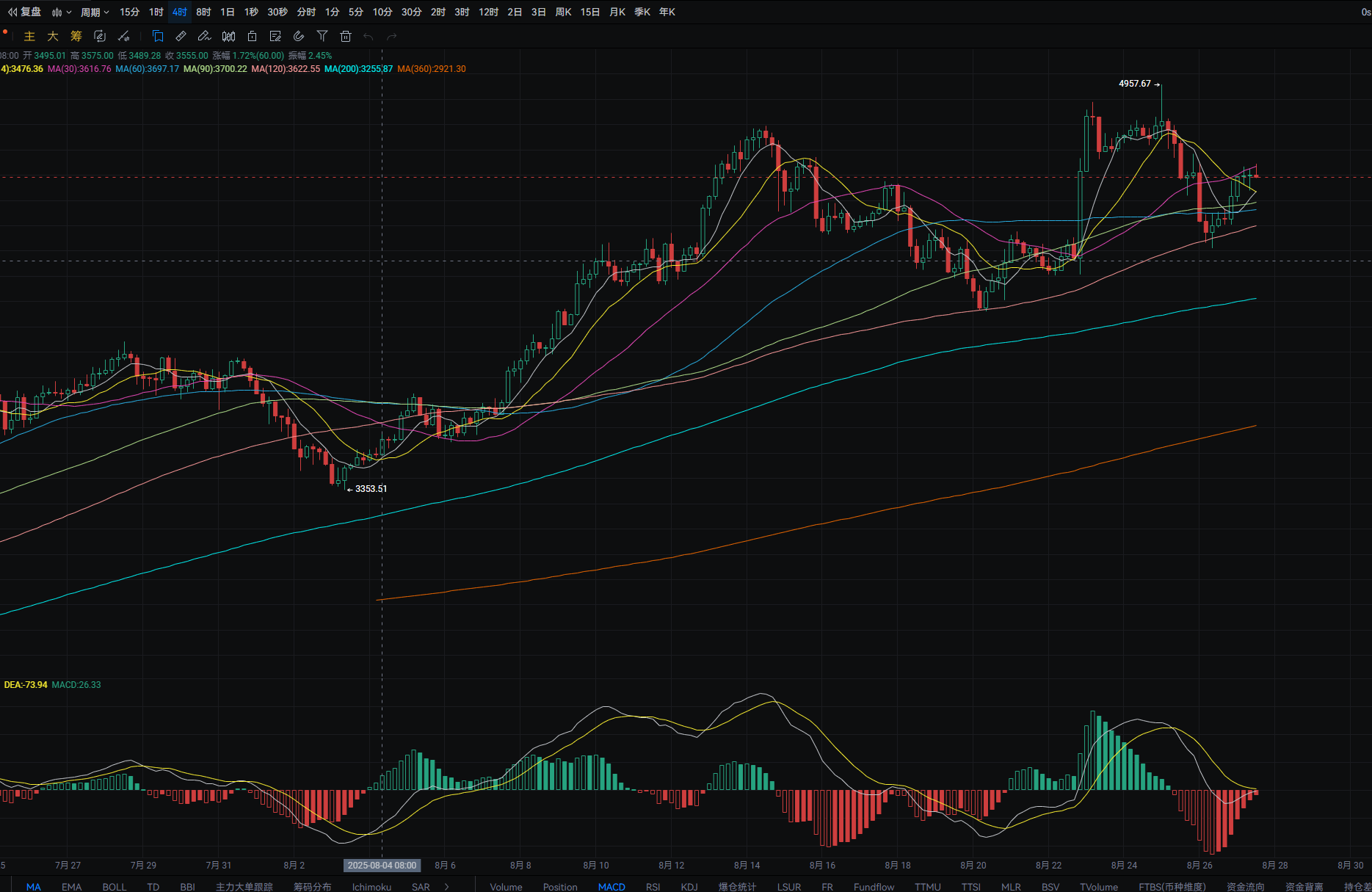Switch timeframe to 15分
The image size is (1372, 892).
coord(129,12)
